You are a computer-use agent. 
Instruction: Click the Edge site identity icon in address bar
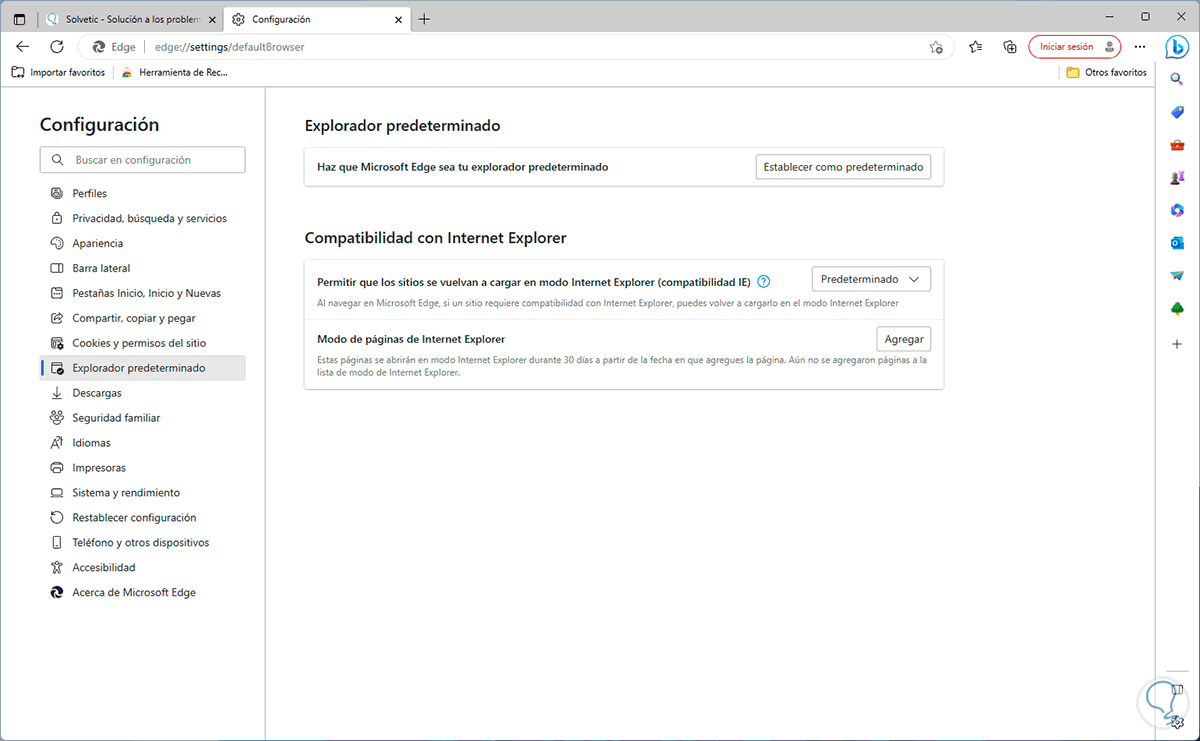coord(114,47)
